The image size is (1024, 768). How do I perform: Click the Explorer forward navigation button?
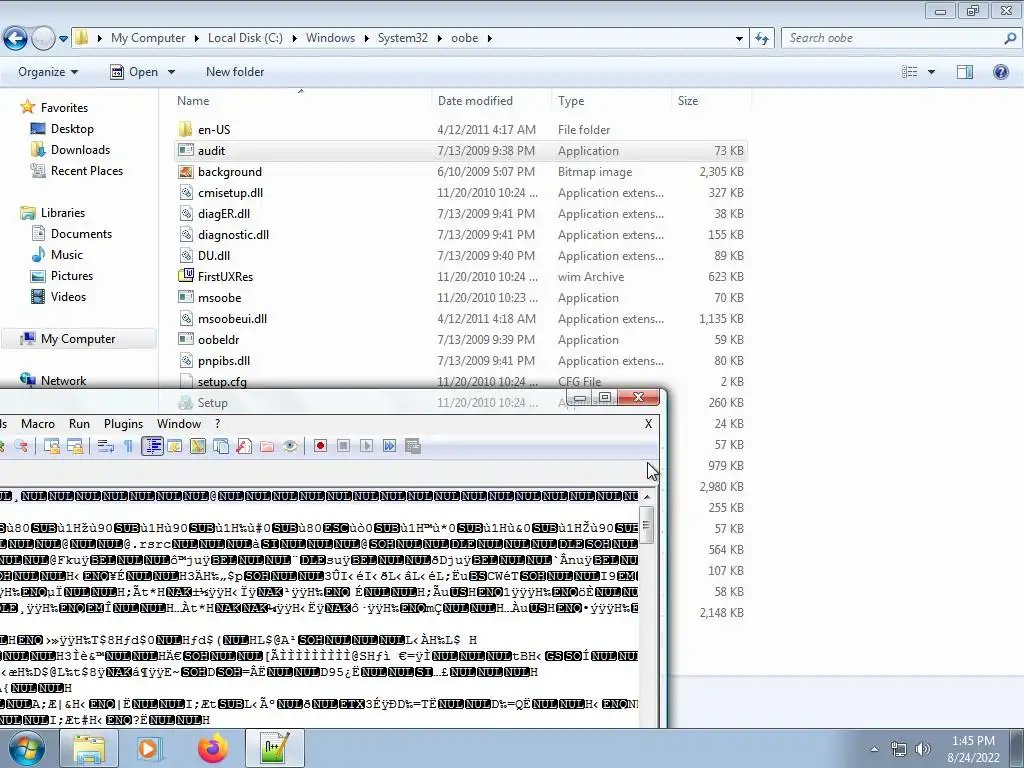[x=43, y=38]
